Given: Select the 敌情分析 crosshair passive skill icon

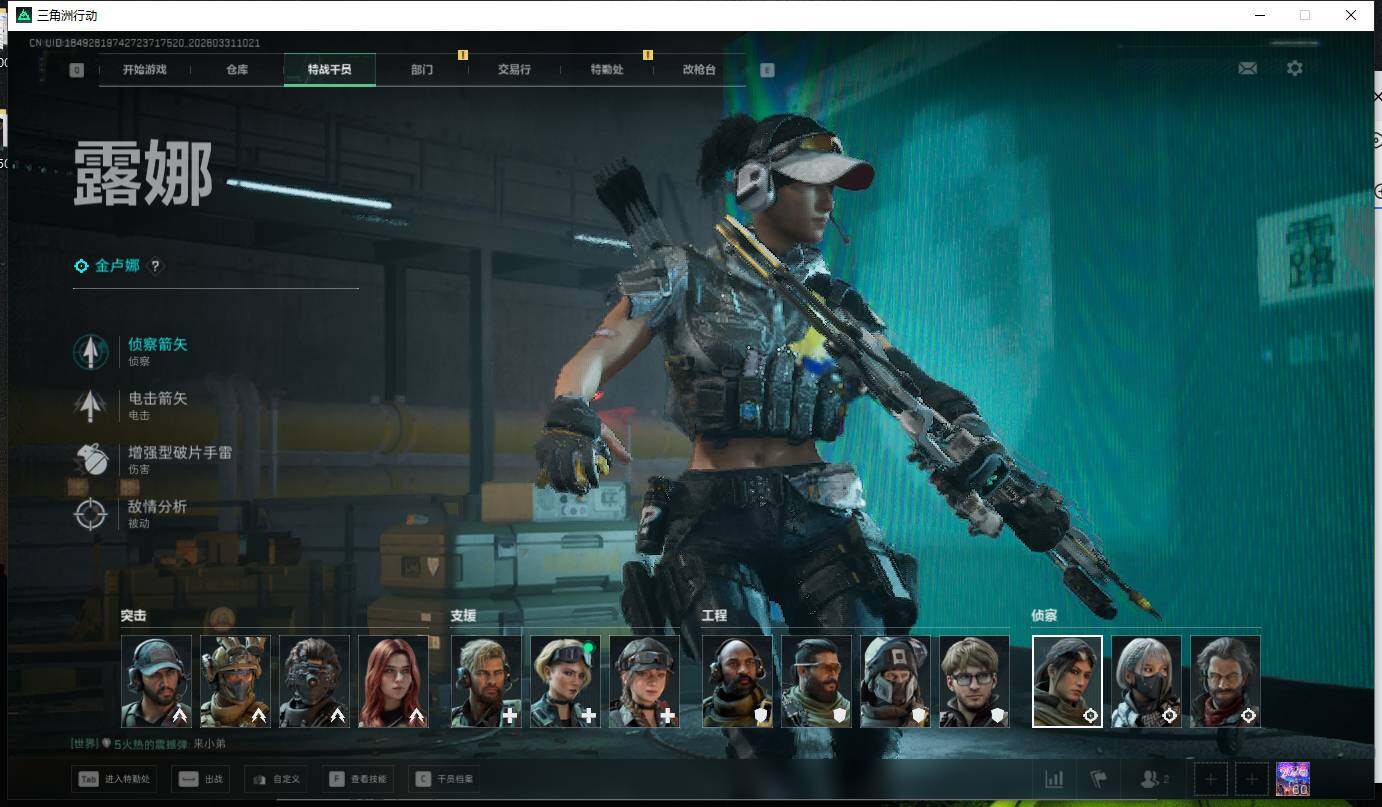Looking at the screenshot, I should point(91,514).
